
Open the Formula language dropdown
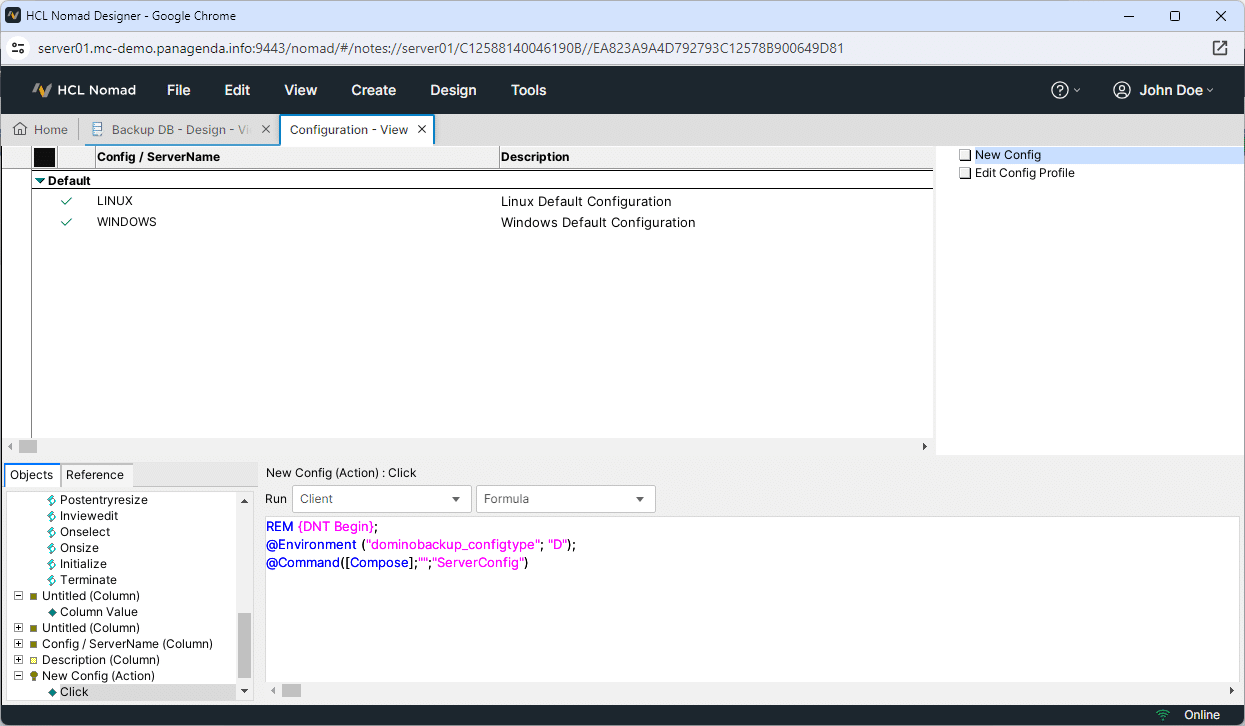(x=565, y=499)
